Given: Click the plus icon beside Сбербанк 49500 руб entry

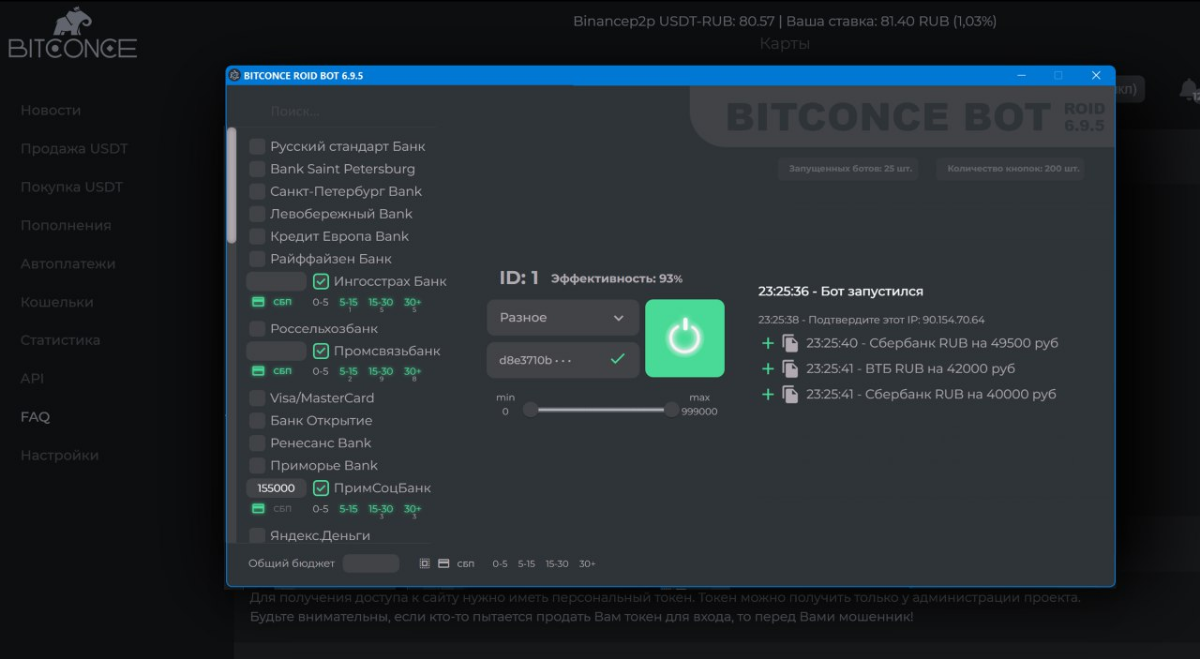Looking at the screenshot, I should (768, 343).
